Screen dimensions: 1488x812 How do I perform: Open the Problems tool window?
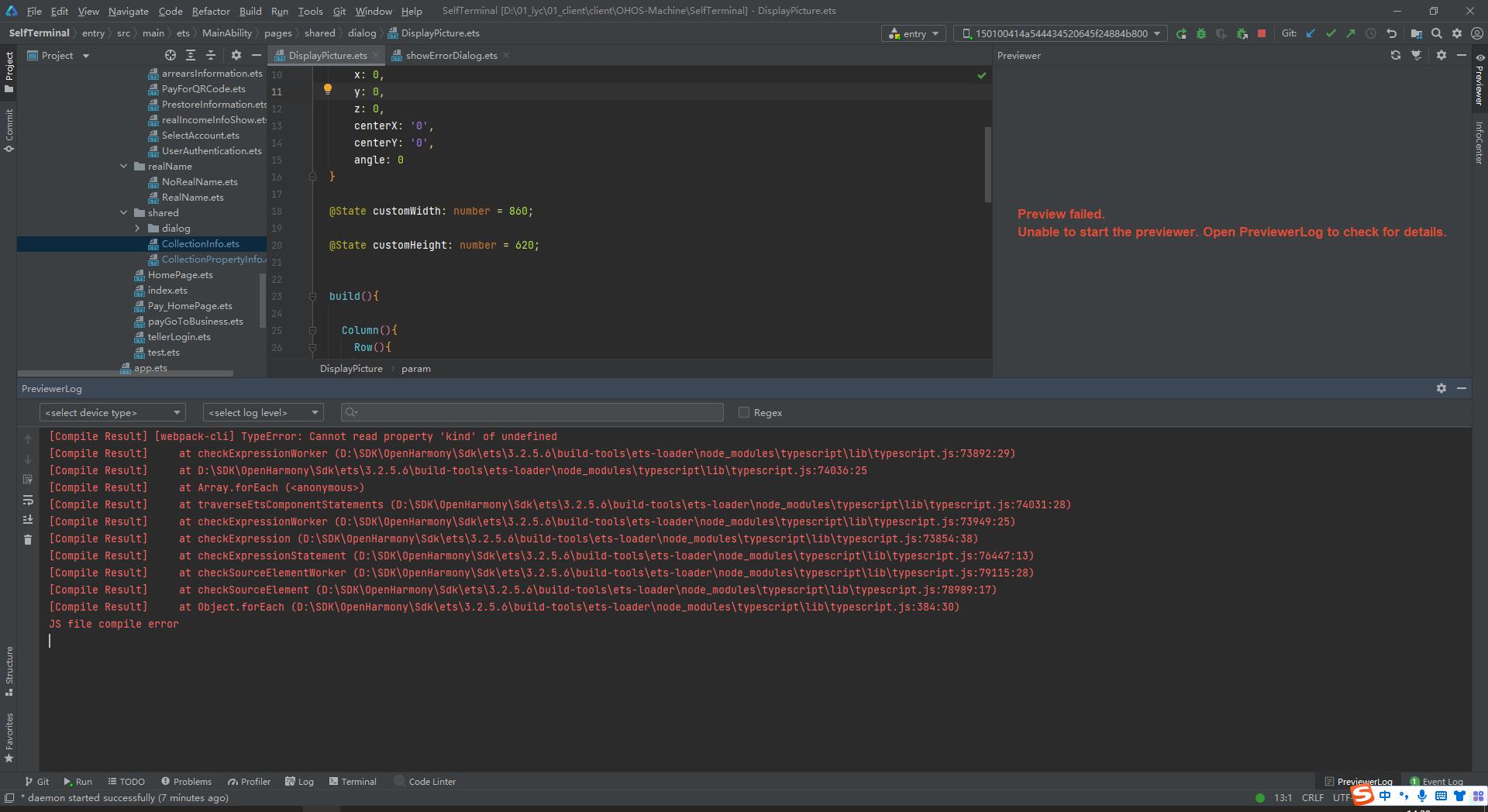(186, 781)
